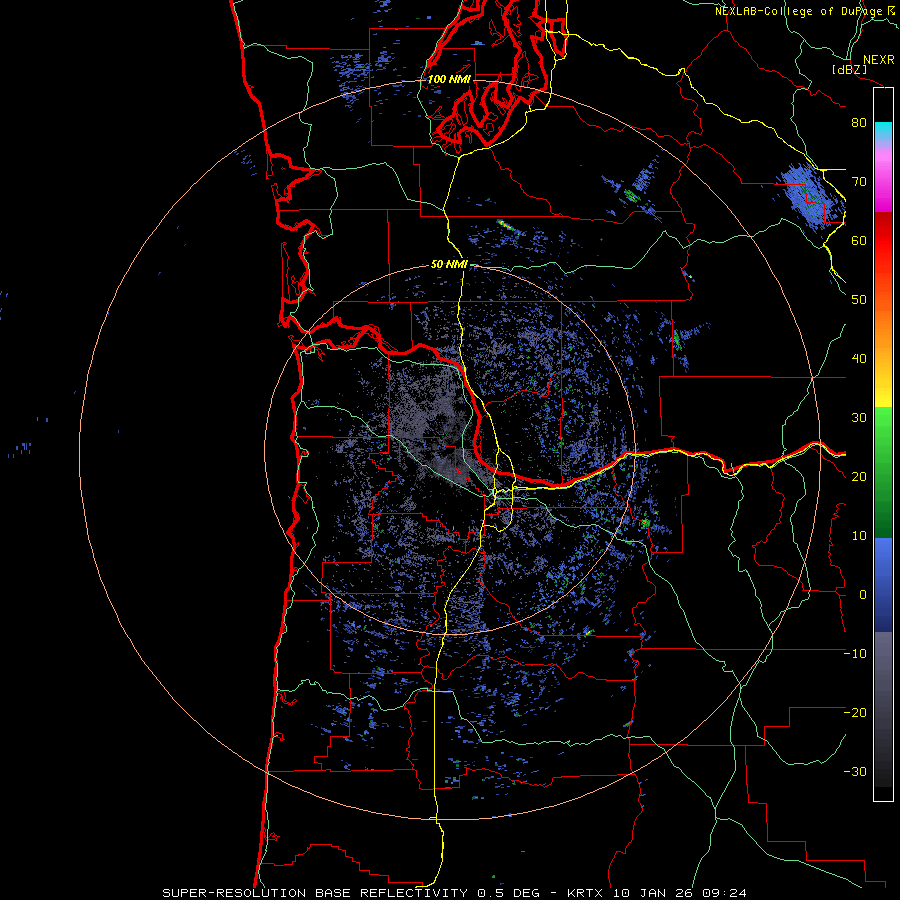Click the 30 value on the dBZ scale

859,418
